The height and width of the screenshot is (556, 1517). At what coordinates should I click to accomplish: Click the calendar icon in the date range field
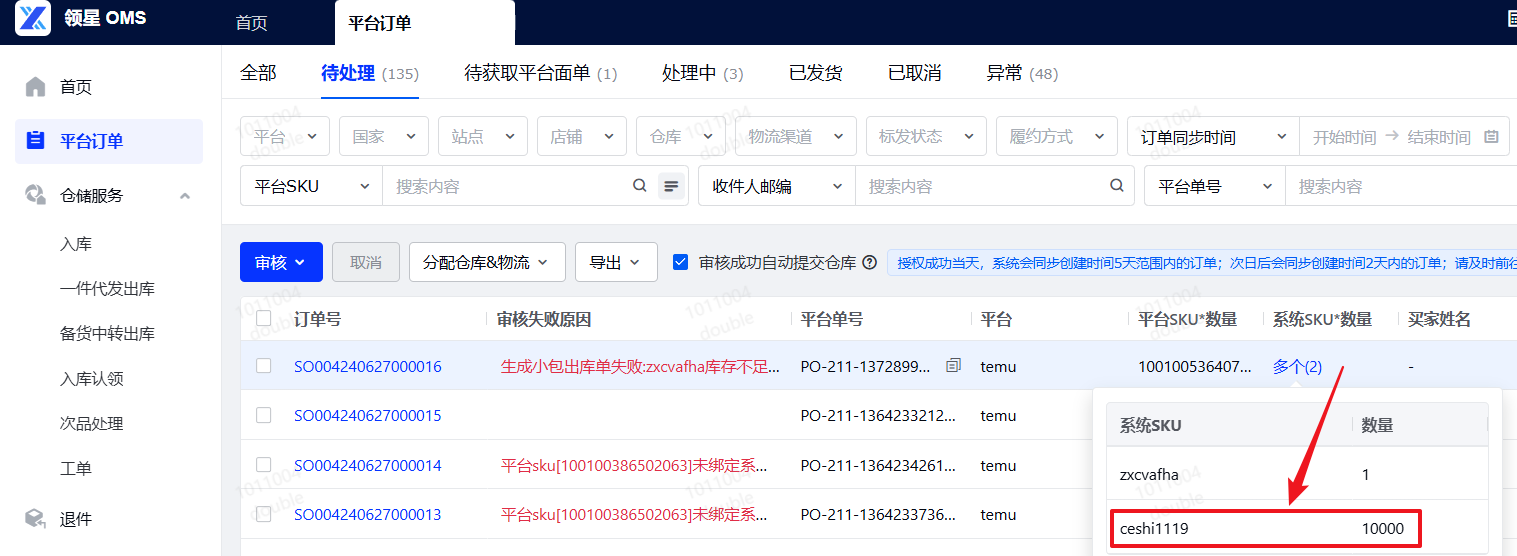(1491, 137)
